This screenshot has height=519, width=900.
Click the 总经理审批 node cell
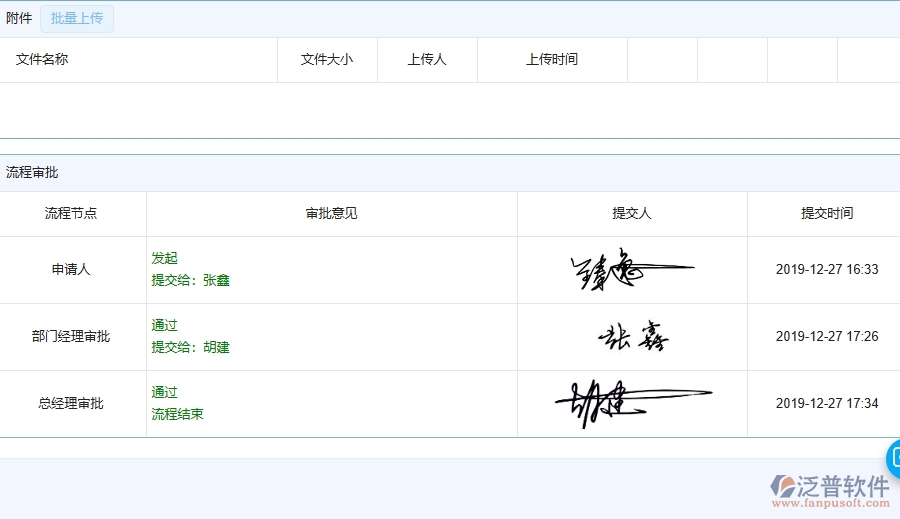pos(71,404)
